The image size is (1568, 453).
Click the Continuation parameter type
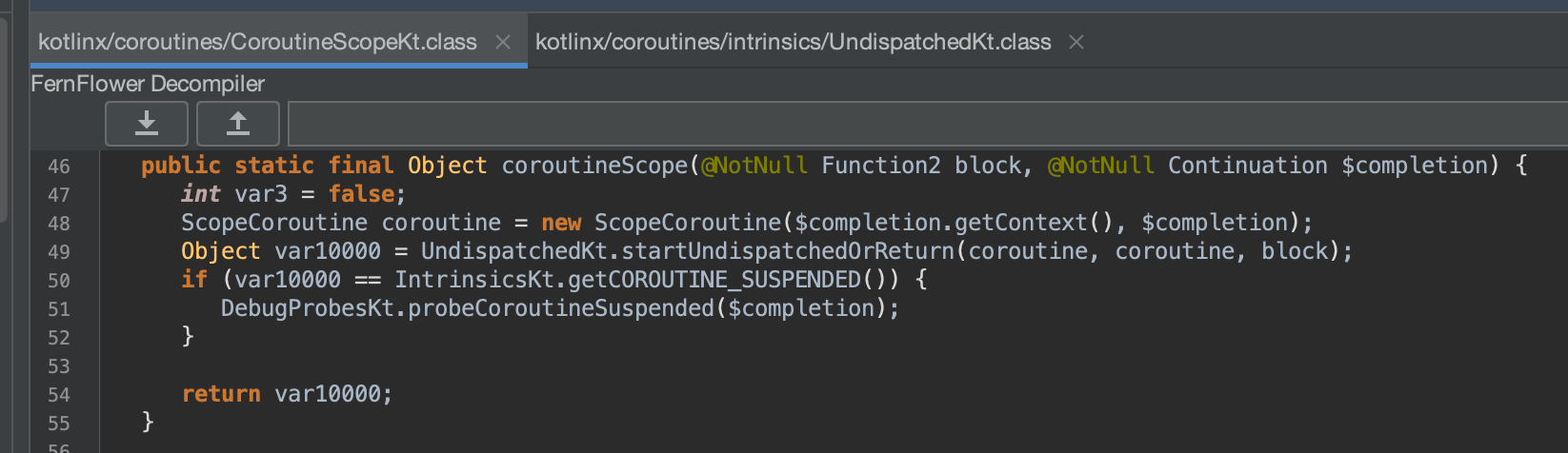click(x=1247, y=166)
